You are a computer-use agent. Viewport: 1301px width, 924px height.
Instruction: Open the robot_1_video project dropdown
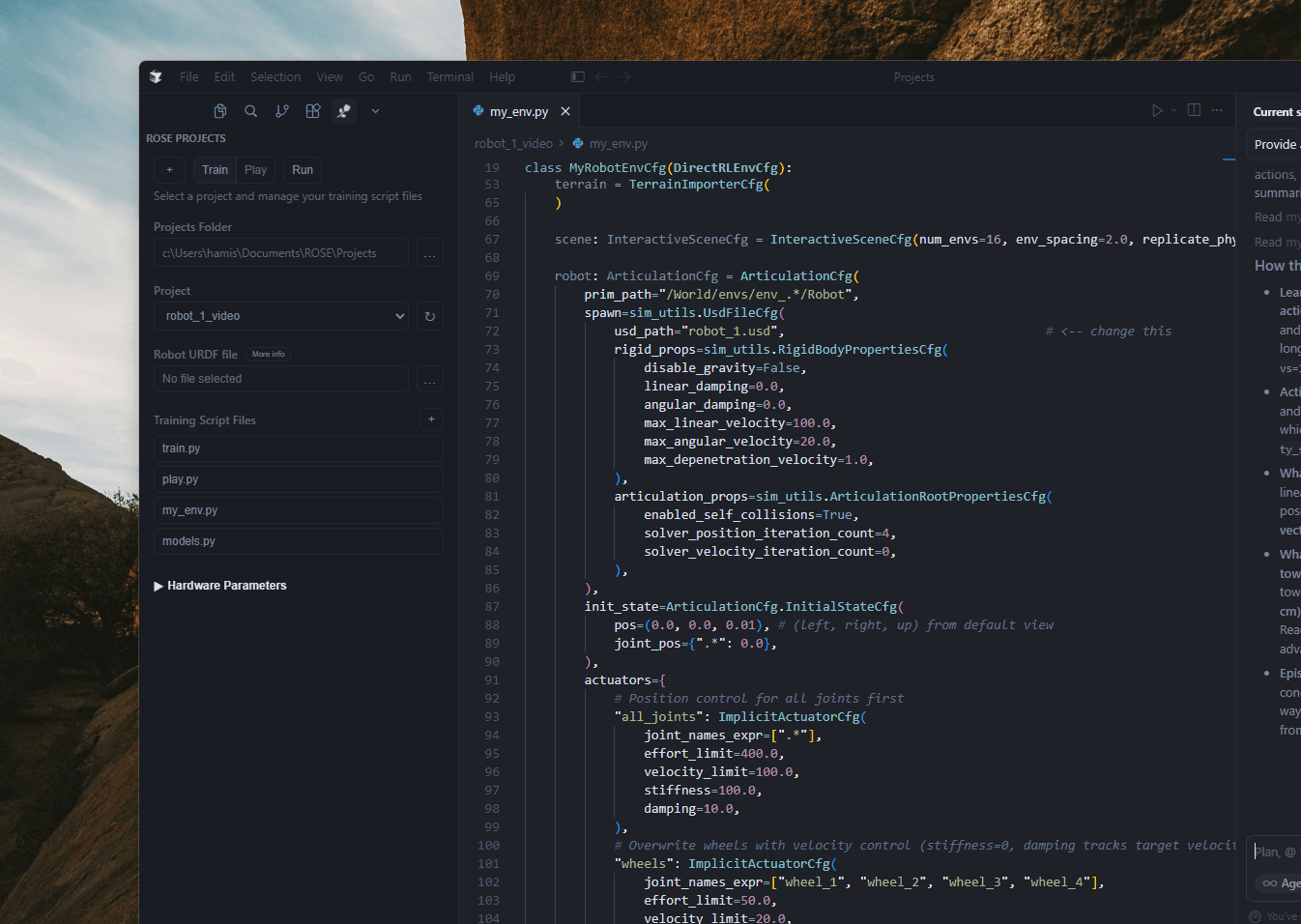tap(281, 316)
